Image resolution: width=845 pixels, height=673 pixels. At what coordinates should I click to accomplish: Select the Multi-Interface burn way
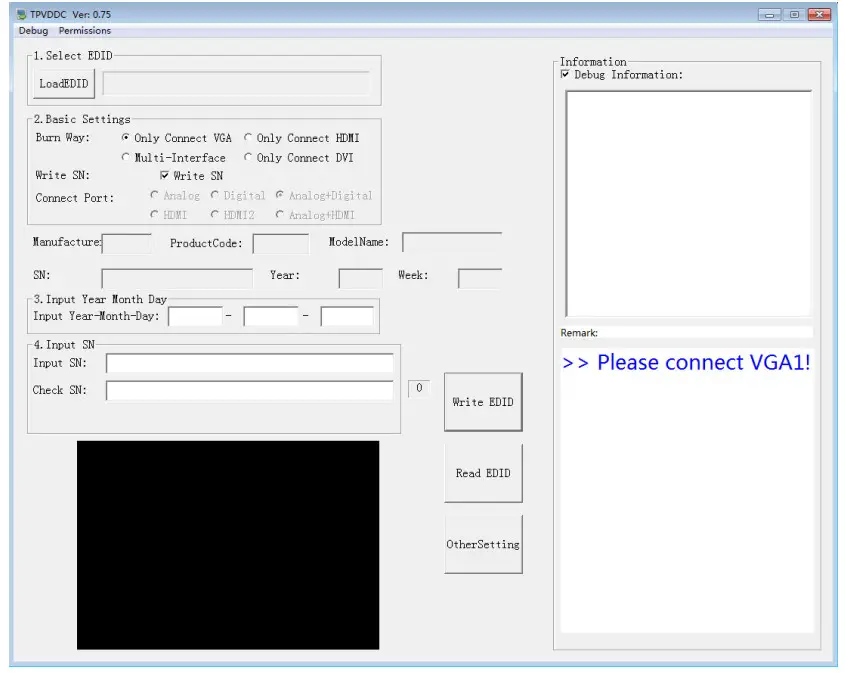coord(125,157)
